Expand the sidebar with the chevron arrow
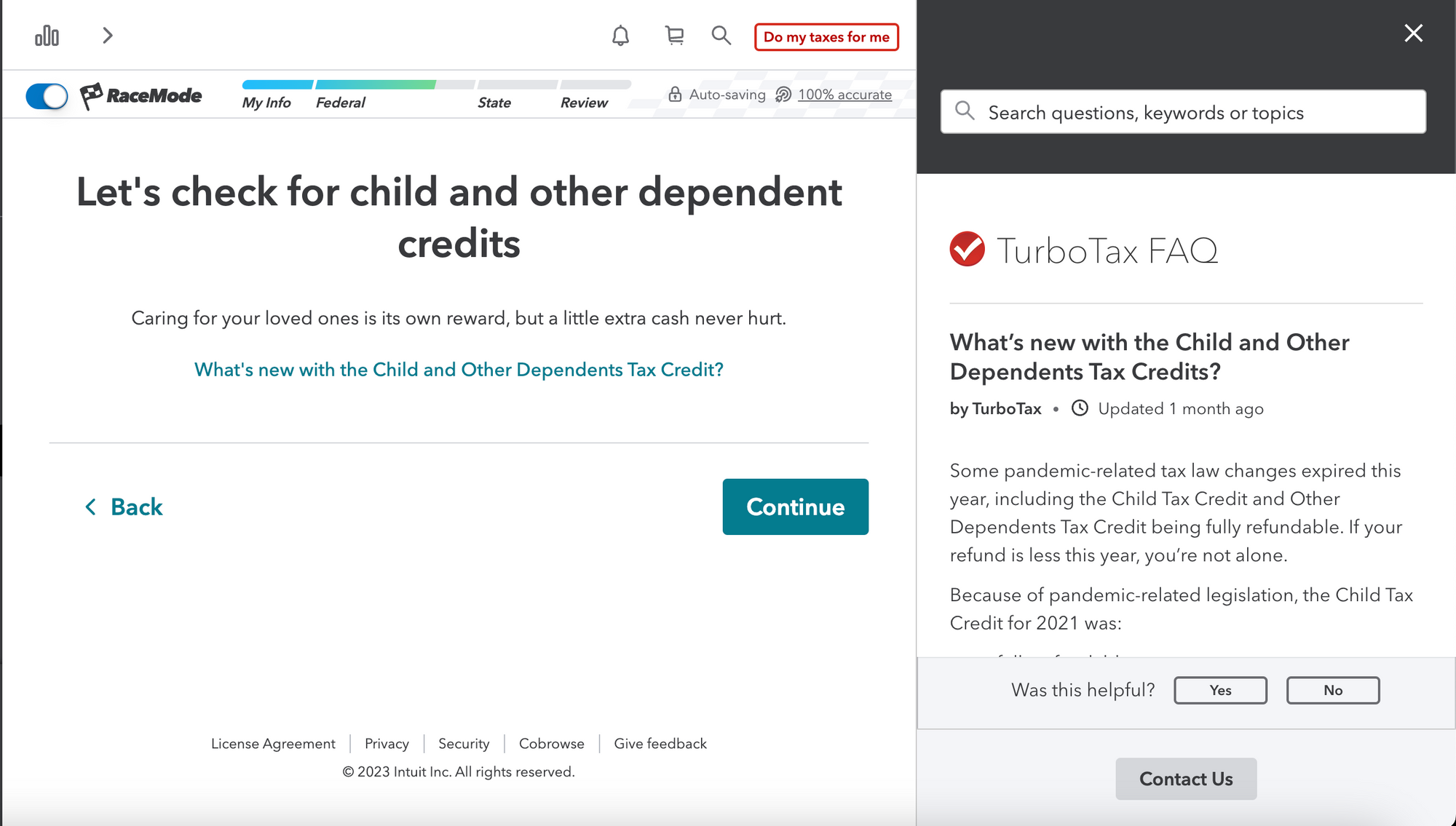This screenshot has height=826, width=1456. (108, 36)
